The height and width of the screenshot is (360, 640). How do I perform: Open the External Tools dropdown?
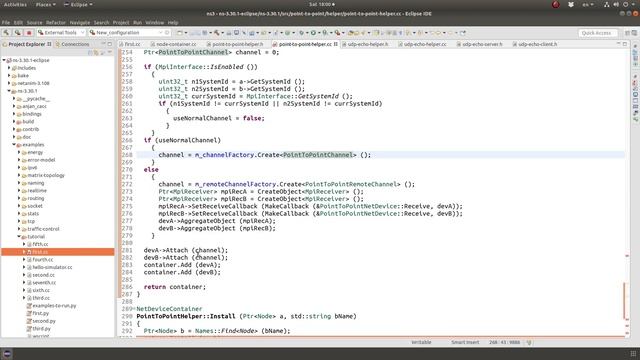tap(82, 33)
